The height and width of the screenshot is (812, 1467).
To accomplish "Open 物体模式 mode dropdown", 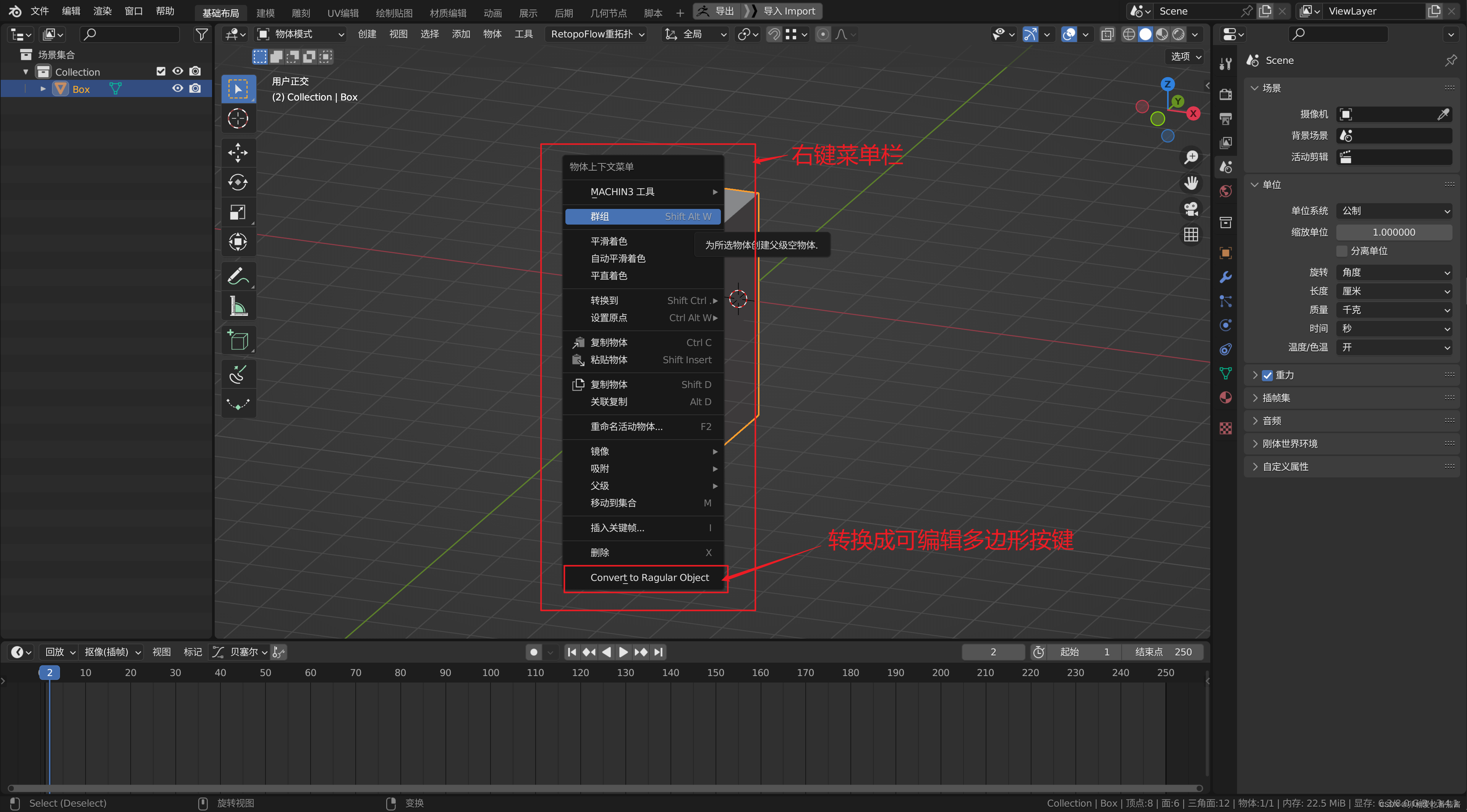I will coord(301,34).
